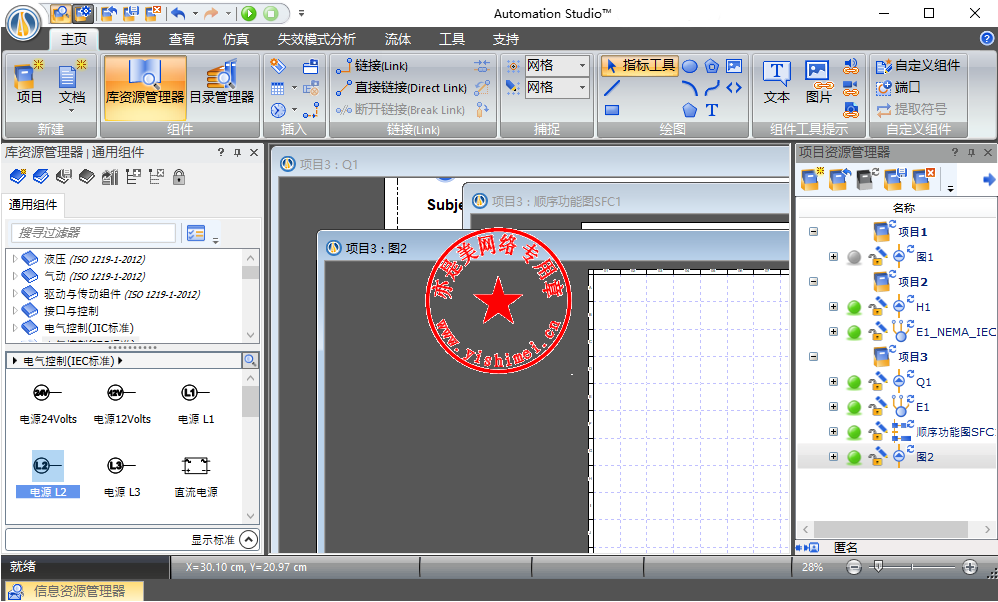Screen dimensions: 998x602
Task: Click the lock icon in library toolbar
Action: (179, 177)
